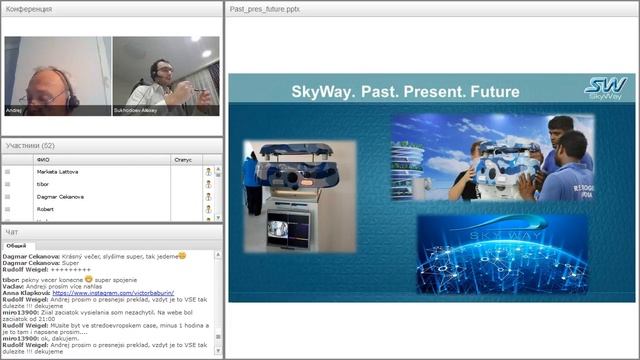
Task: Click the SkyWay logo on the slide
Action: tap(605, 88)
